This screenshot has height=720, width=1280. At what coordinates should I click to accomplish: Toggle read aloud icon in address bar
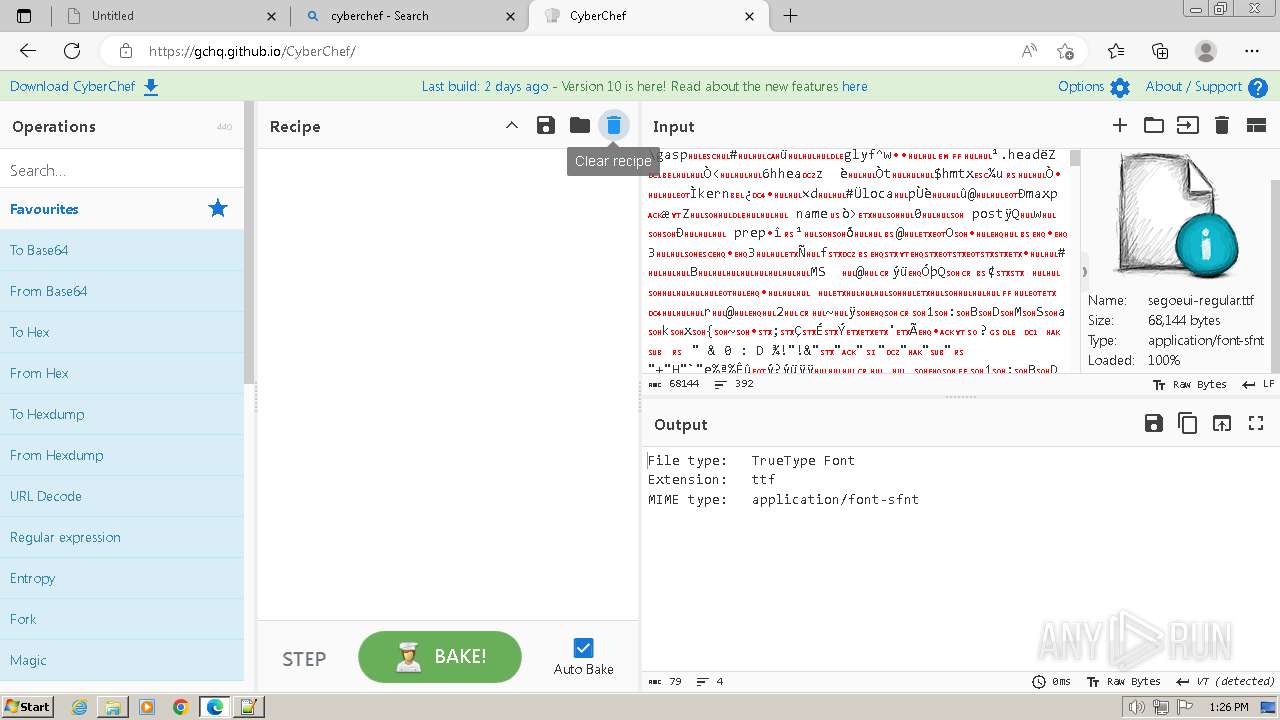(1029, 51)
